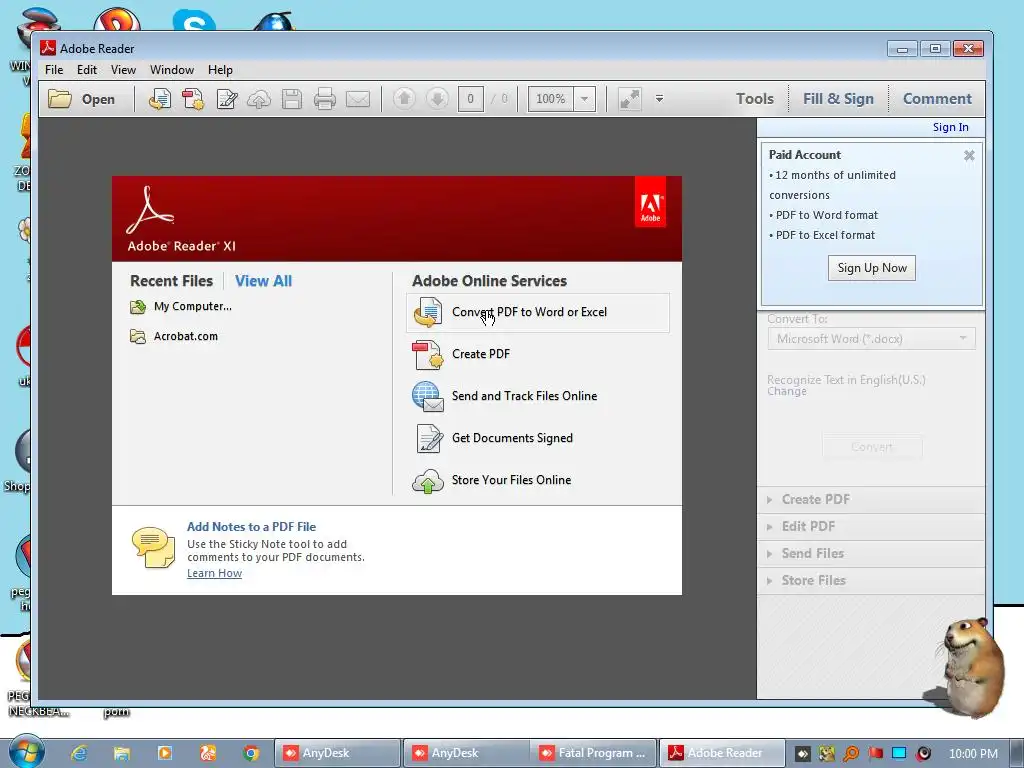Screen dimensions: 1024x768
Task: Switch to Fatal Program taskbar window
Action: point(593,753)
